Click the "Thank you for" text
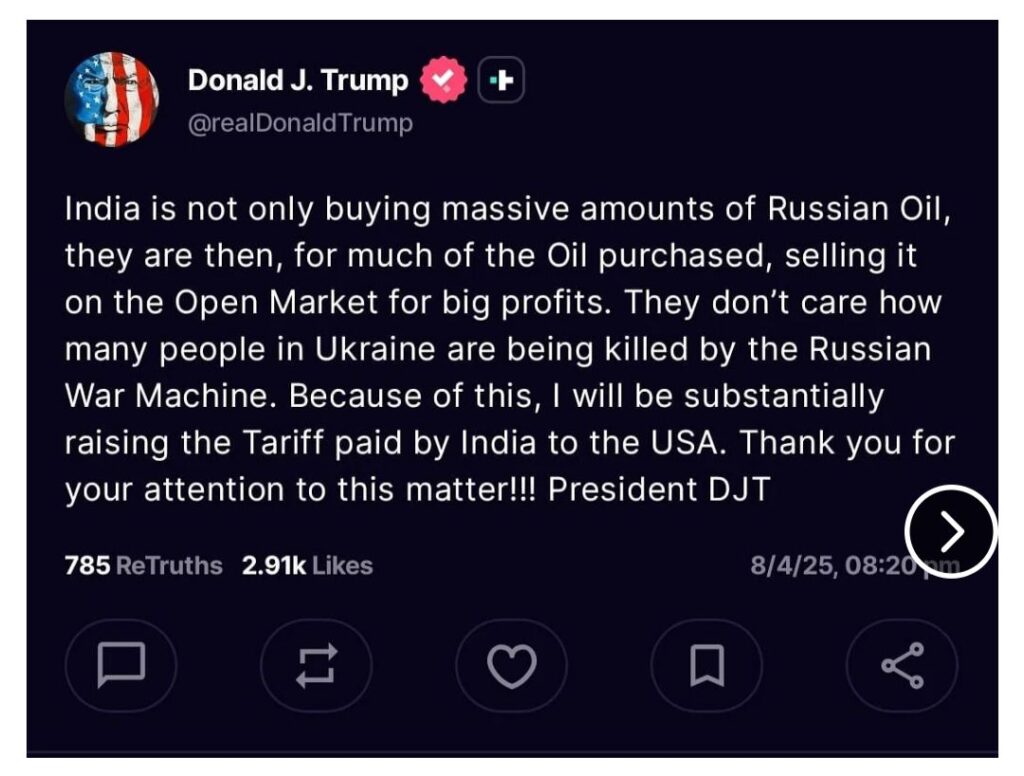The width and height of the screenshot is (1024, 776). (849, 442)
